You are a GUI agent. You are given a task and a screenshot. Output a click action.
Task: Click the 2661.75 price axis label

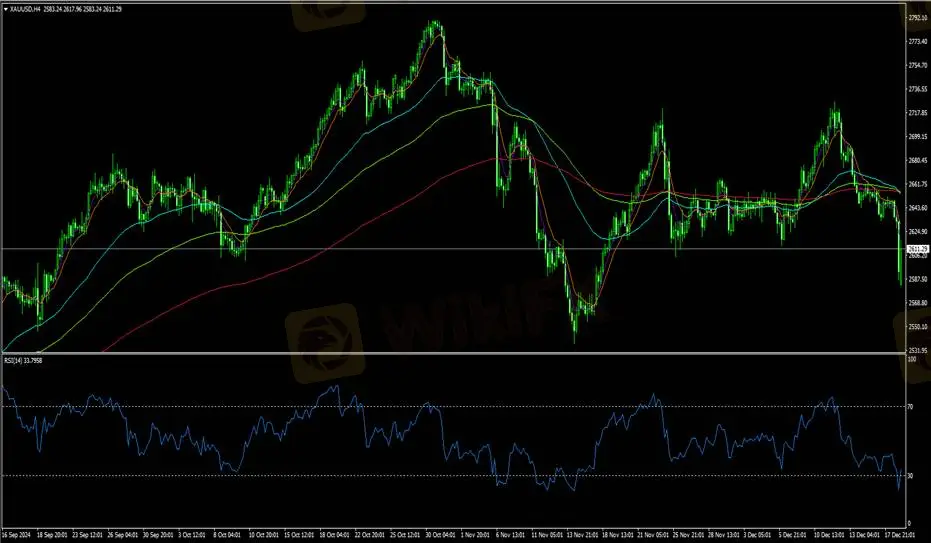[918, 184]
